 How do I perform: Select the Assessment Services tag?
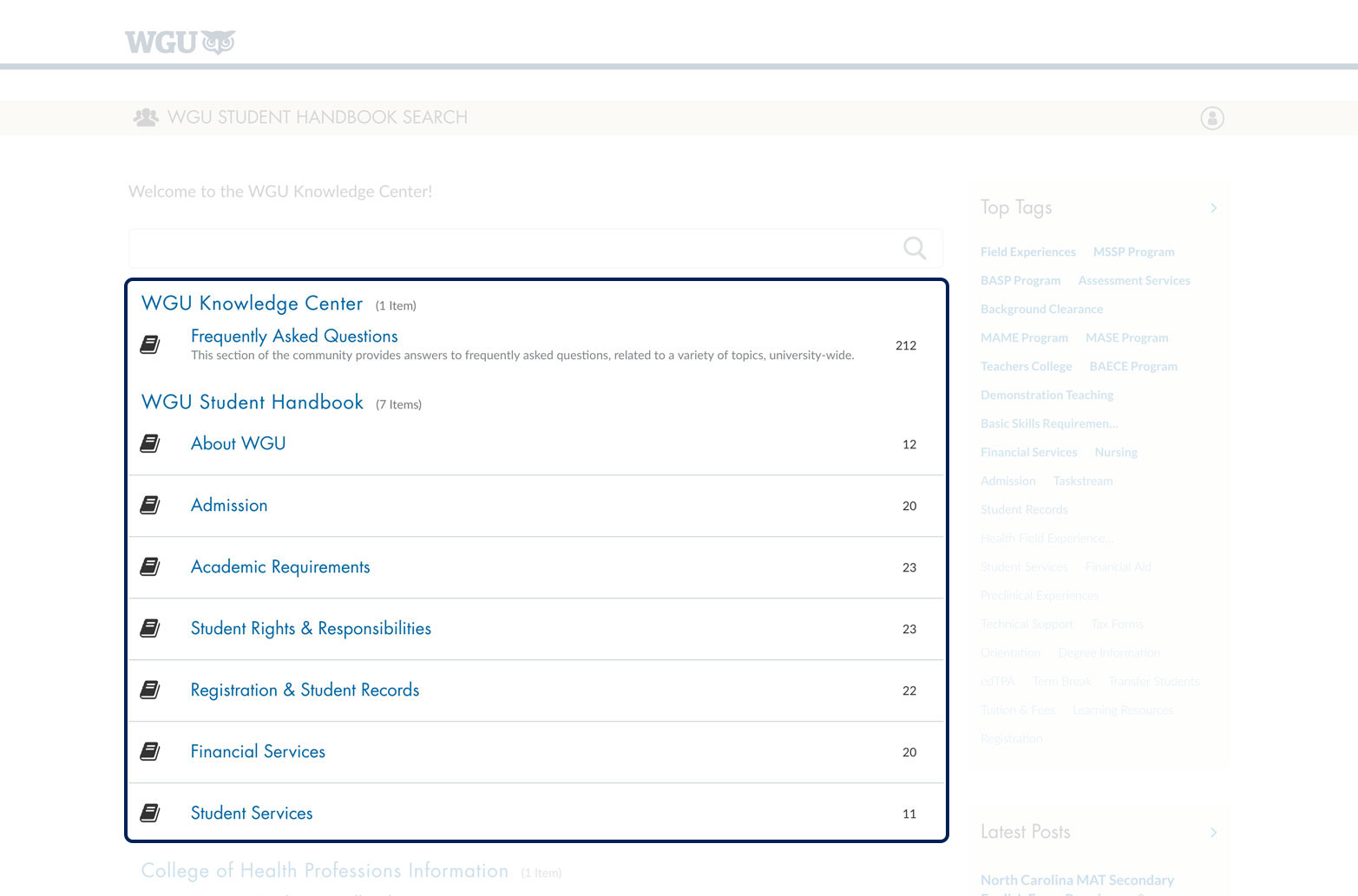pos(1134,280)
